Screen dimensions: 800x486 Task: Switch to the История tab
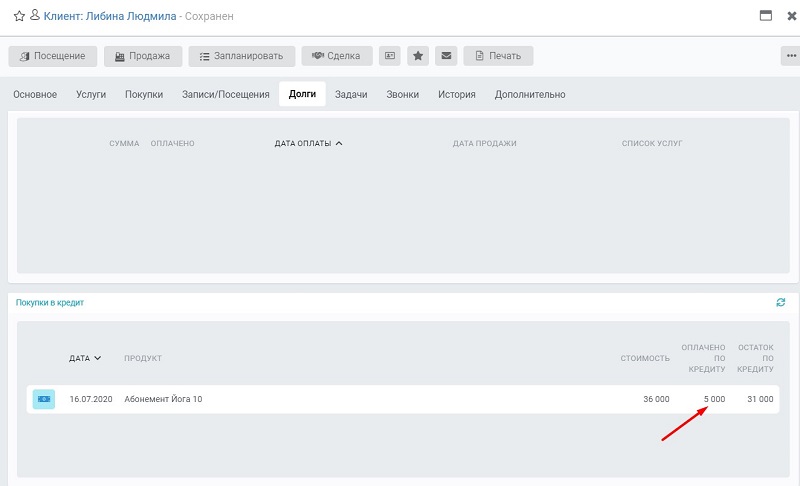pyautogui.click(x=457, y=94)
